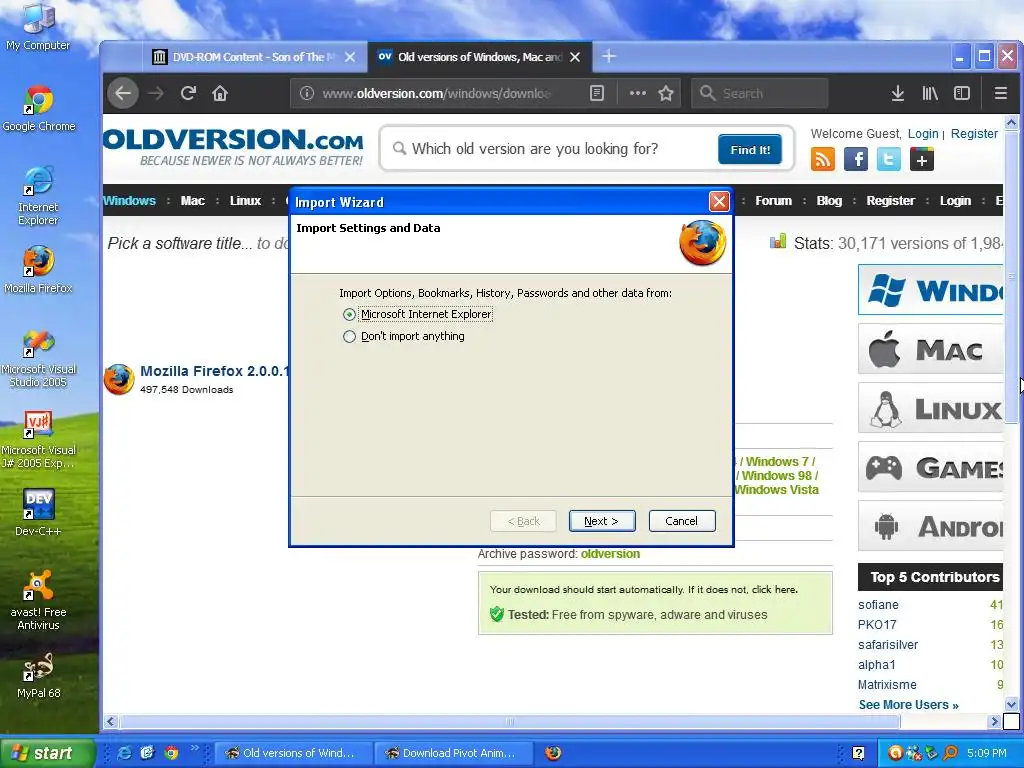Close the Import Wizard with X
The image size is (1024, 768).
(719, 202)
